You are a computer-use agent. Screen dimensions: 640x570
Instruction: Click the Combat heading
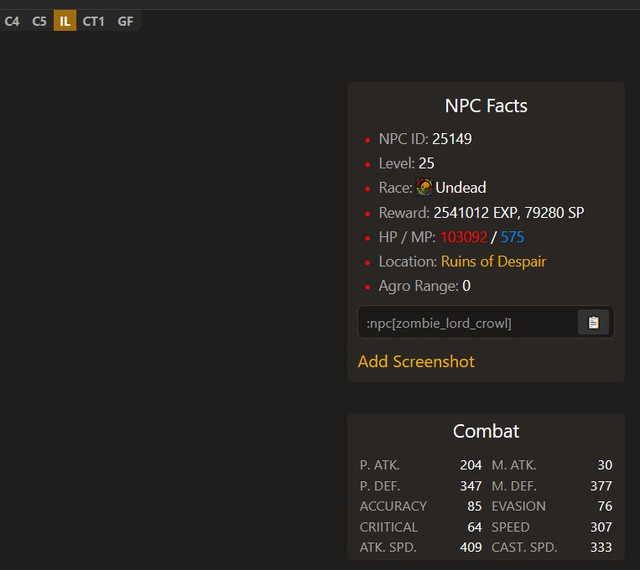(486, 432)
